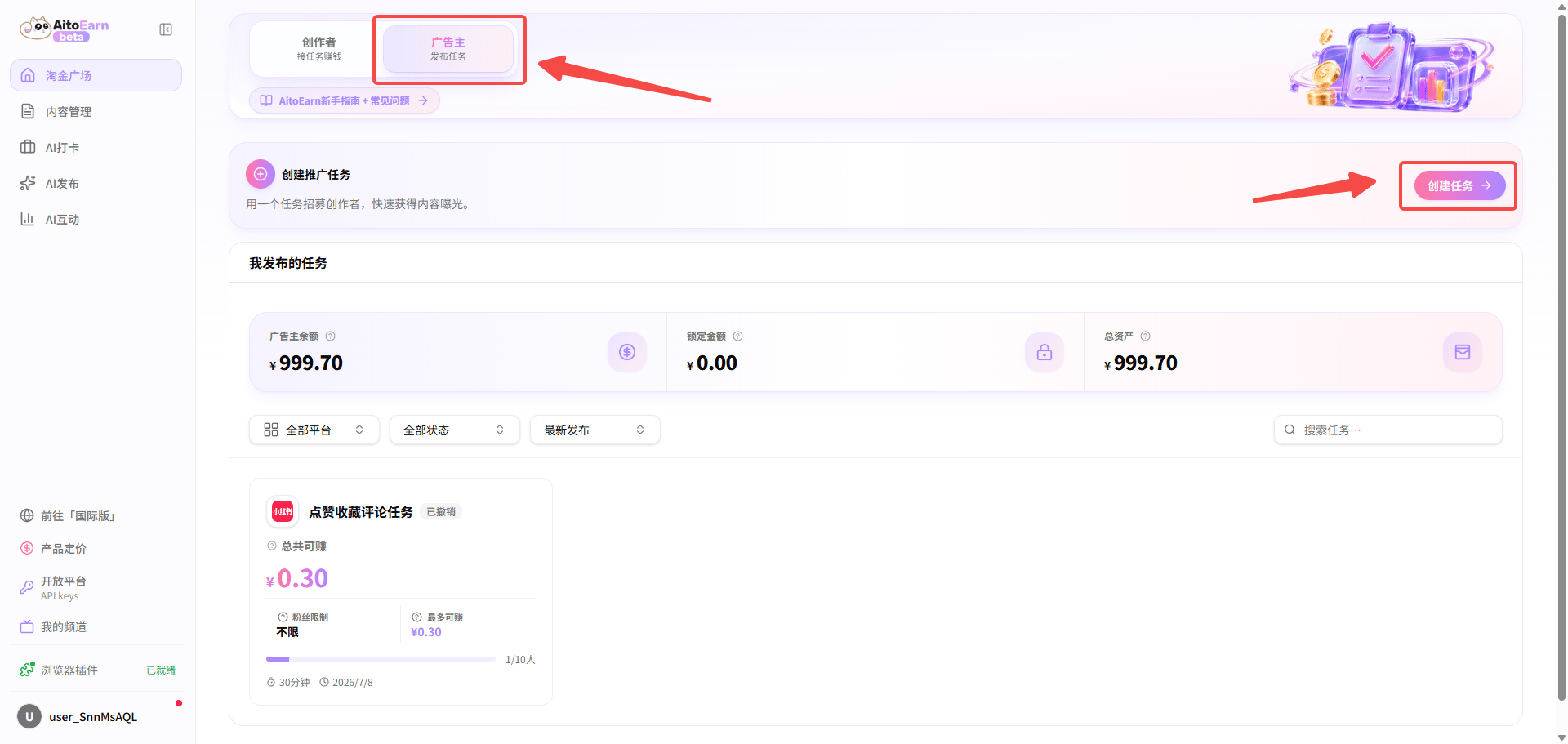Click the plus icon beside 创建推广任务
Screen dimensions: 1568x744
[261, 174]
